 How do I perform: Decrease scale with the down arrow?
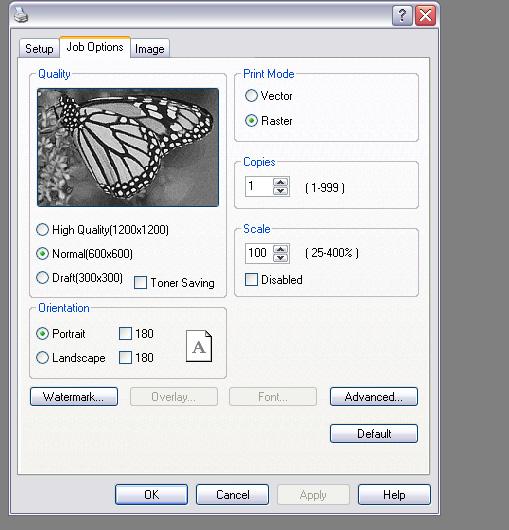[281, 258]
